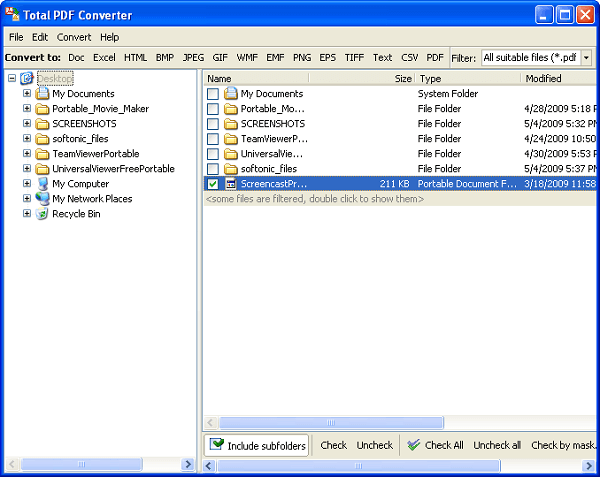Tick the TeamViewerP... folder checkbox

click(213, 139)
